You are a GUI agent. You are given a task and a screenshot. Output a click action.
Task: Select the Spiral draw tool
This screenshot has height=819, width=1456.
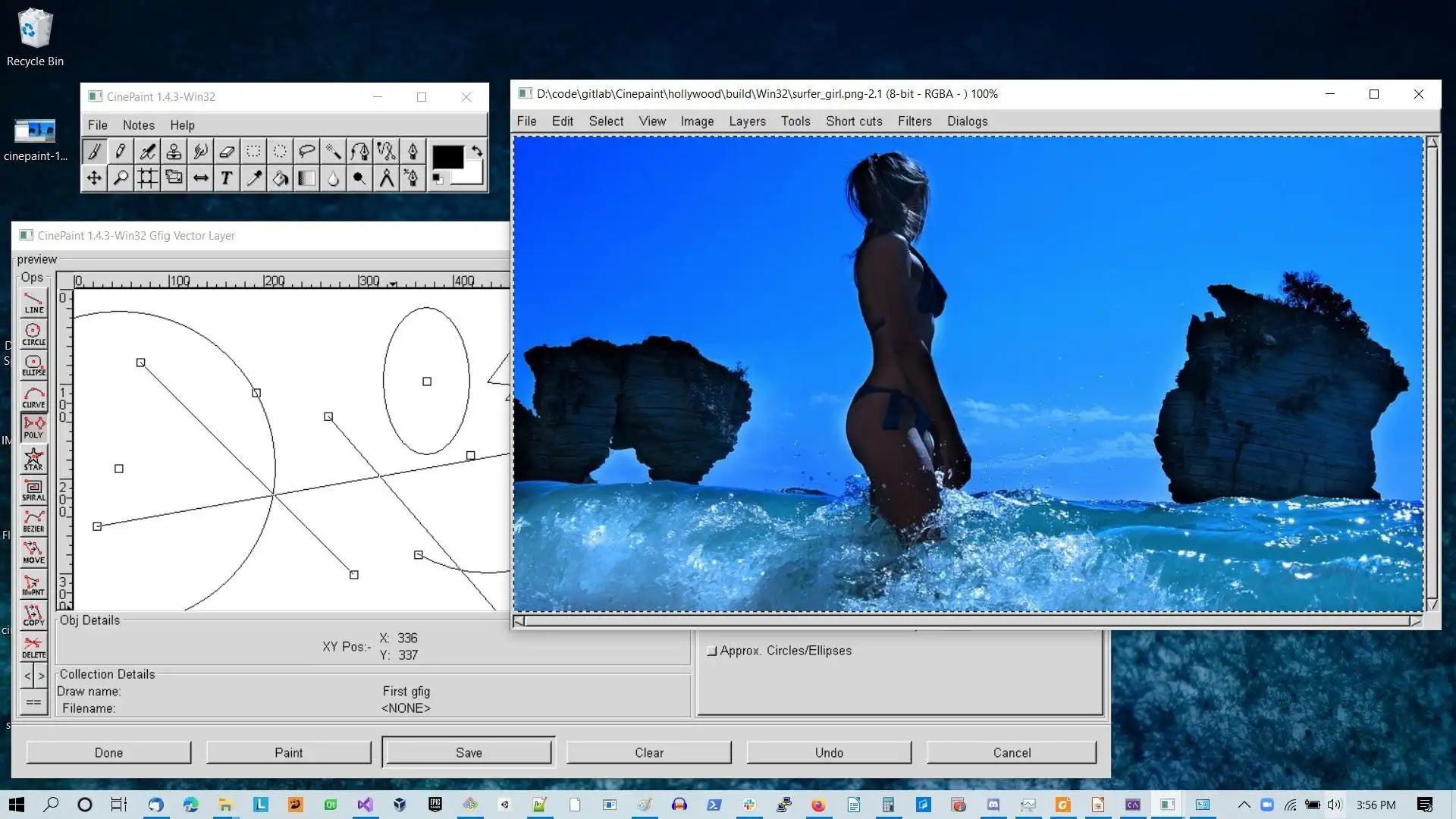(x=33, y=491)
